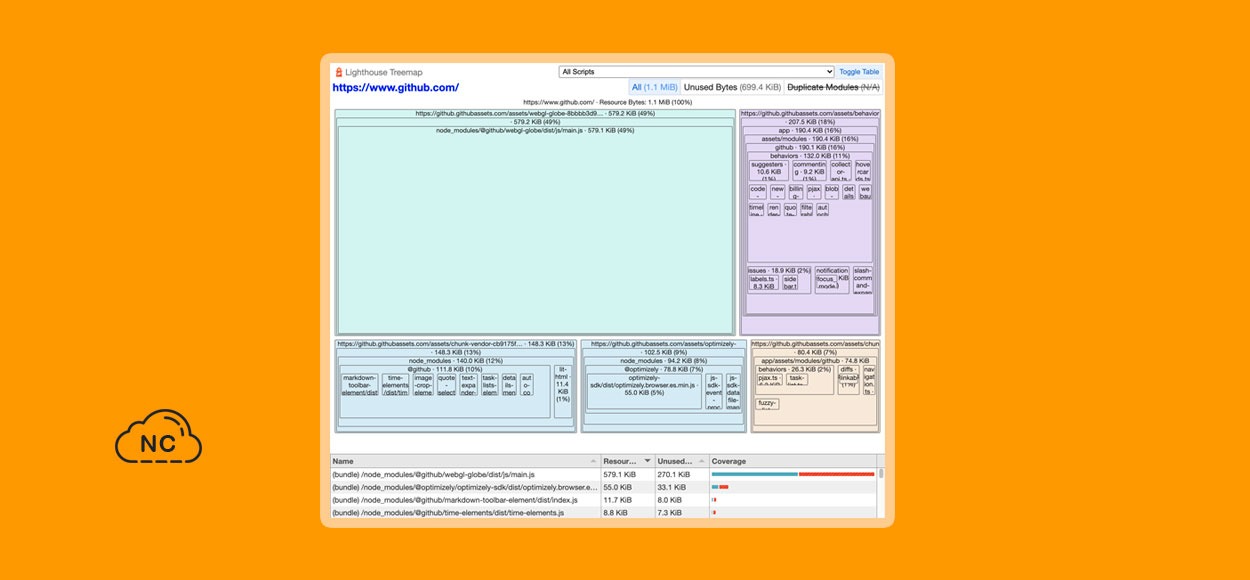Click the 33.1 KiB unused cell
The image size is (1250, 580).
[681, 487]
